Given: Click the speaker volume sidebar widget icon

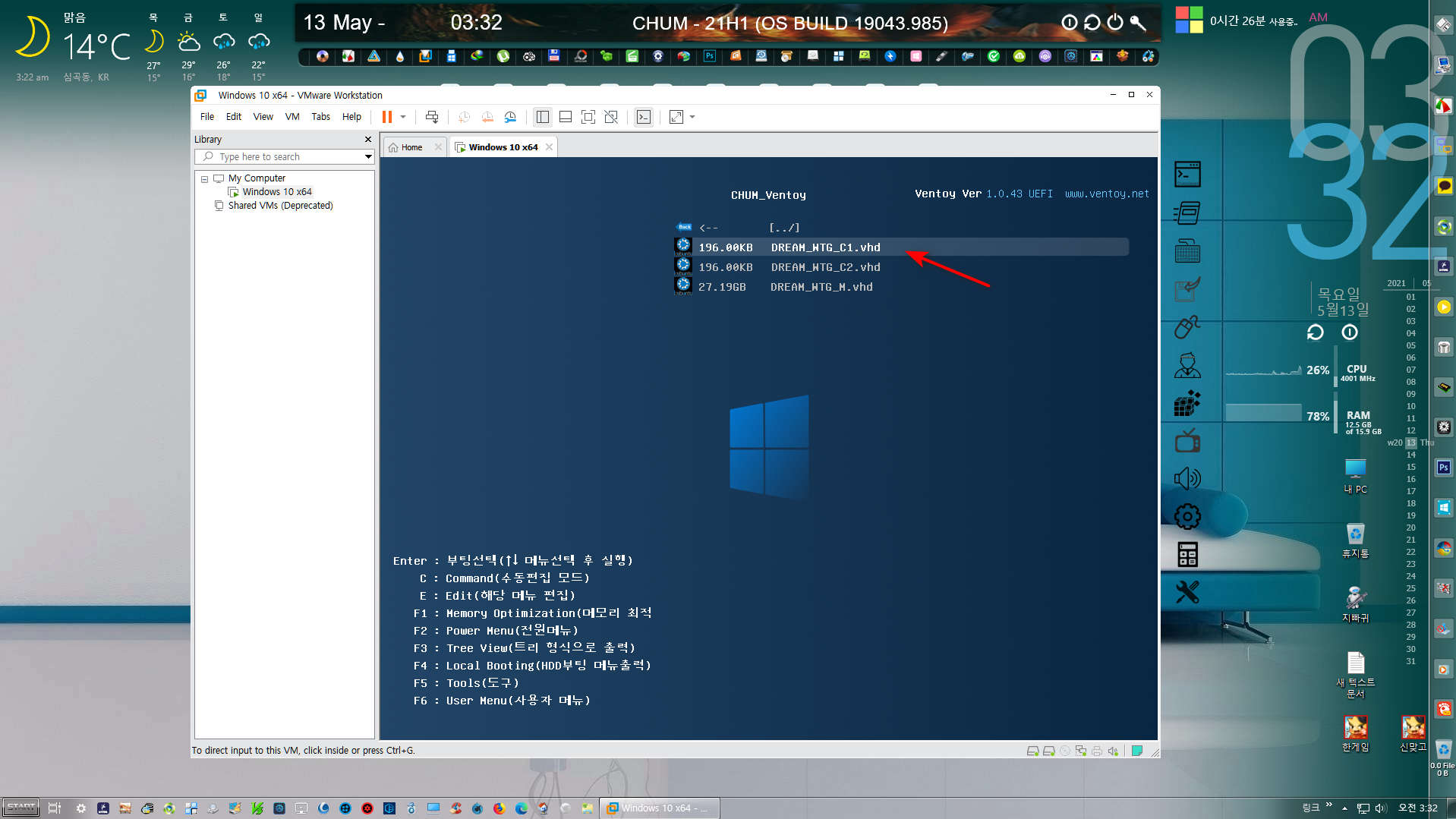Looking at the screenshot, I should [1187, 478].
